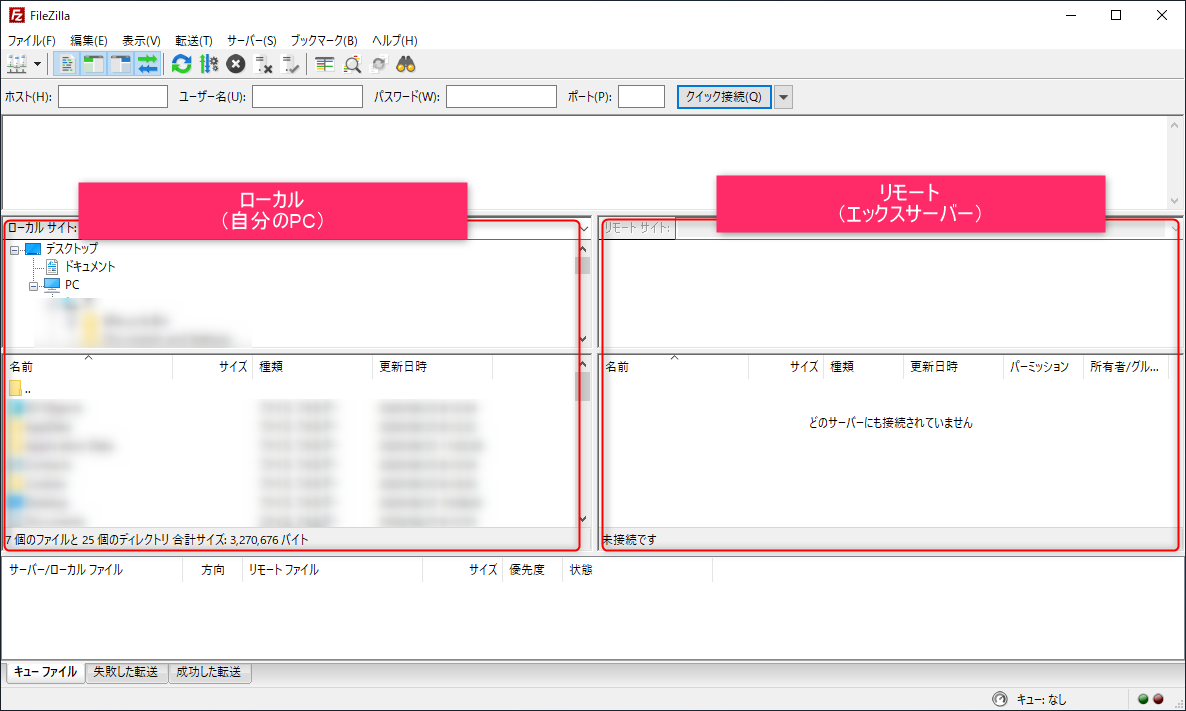The height and width of the screenshot is (711, 1186).
Task: Open the 表示(V) menu
Action: pos(141,40)
